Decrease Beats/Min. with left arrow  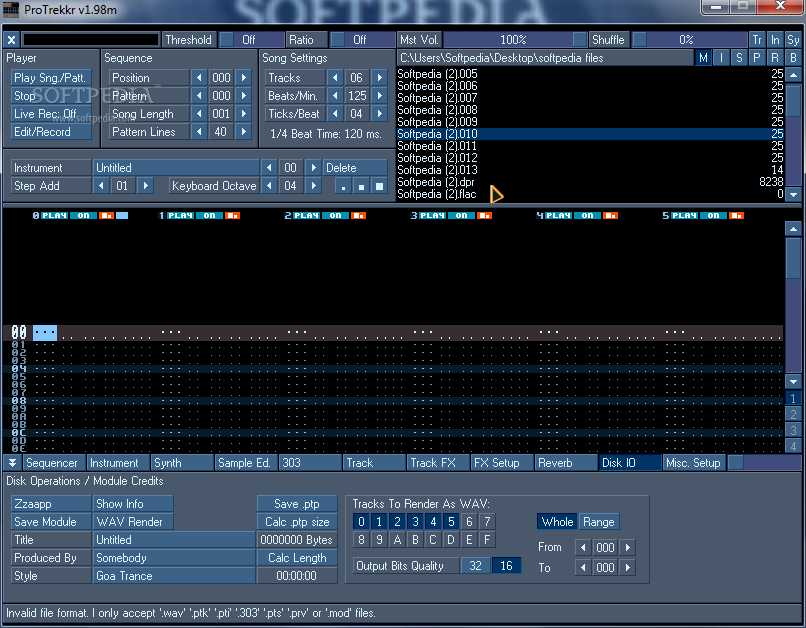pos(335,96)
